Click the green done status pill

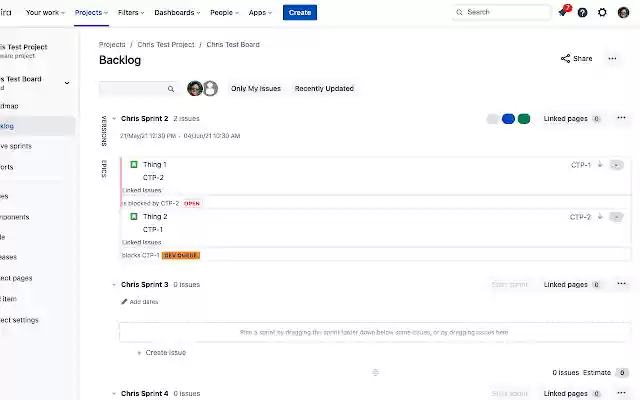coord(524,119)
